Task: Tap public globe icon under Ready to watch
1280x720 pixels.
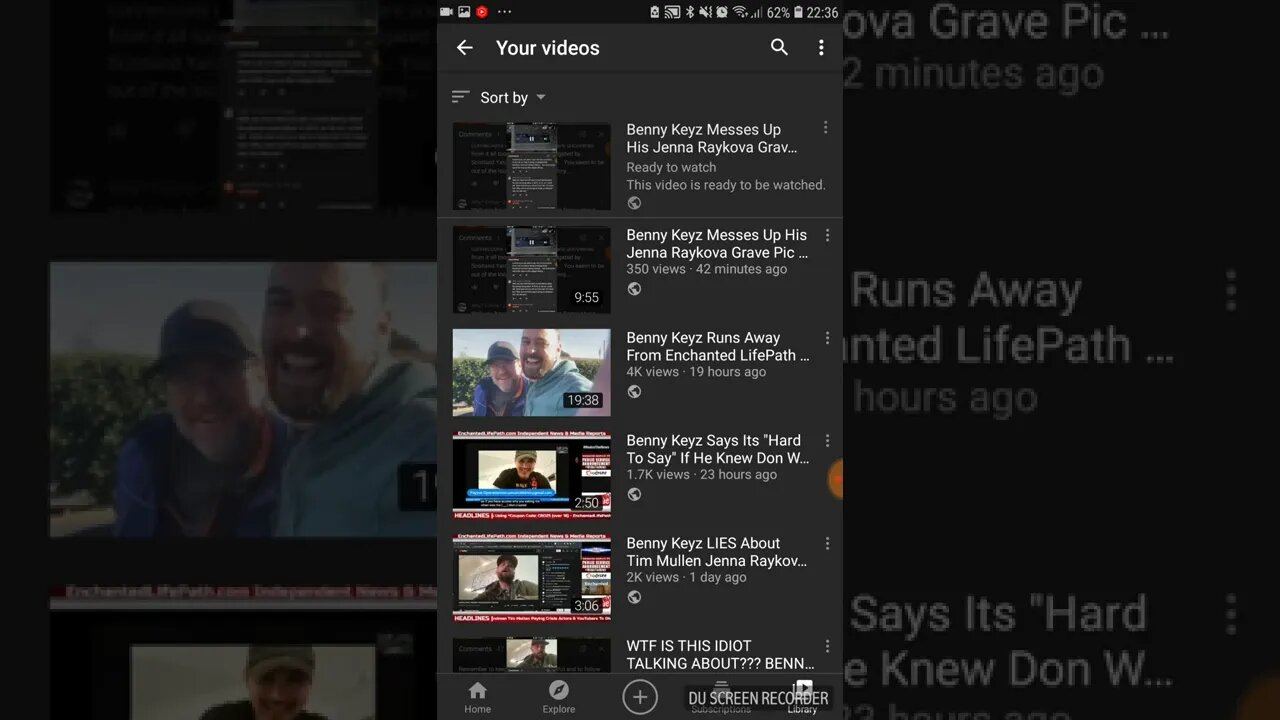Action: point(634,203)
